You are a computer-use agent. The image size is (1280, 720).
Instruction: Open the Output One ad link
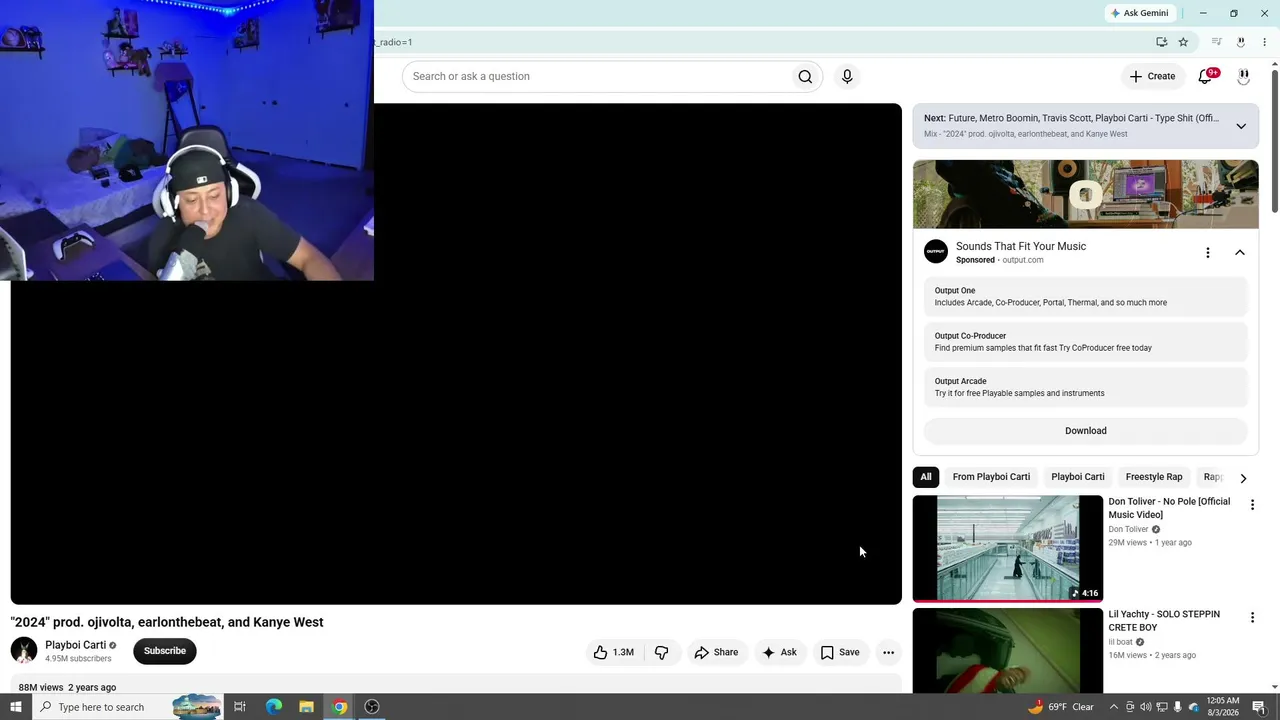(1086, 297)
